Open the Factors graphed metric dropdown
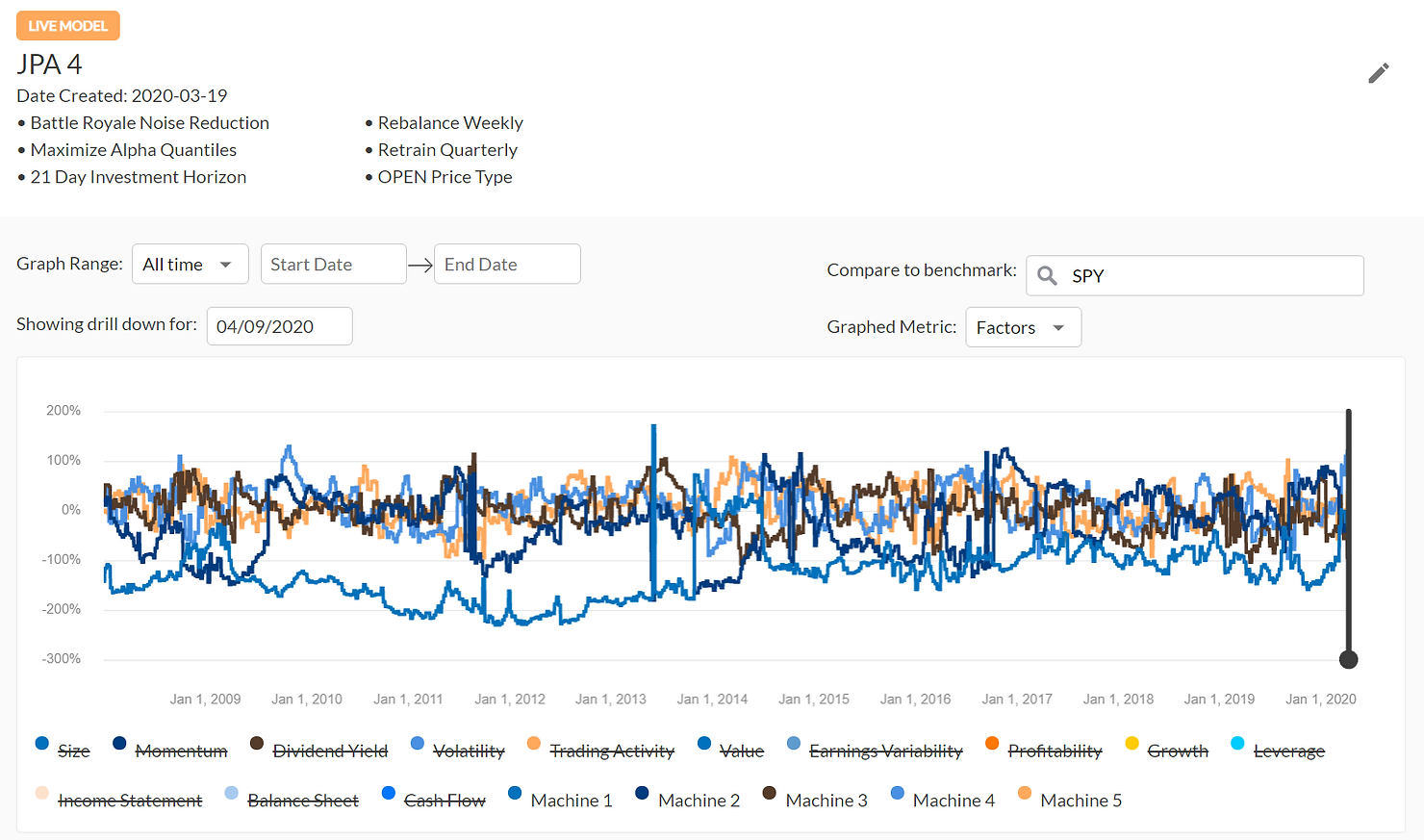 click(x=1023, y=327)
